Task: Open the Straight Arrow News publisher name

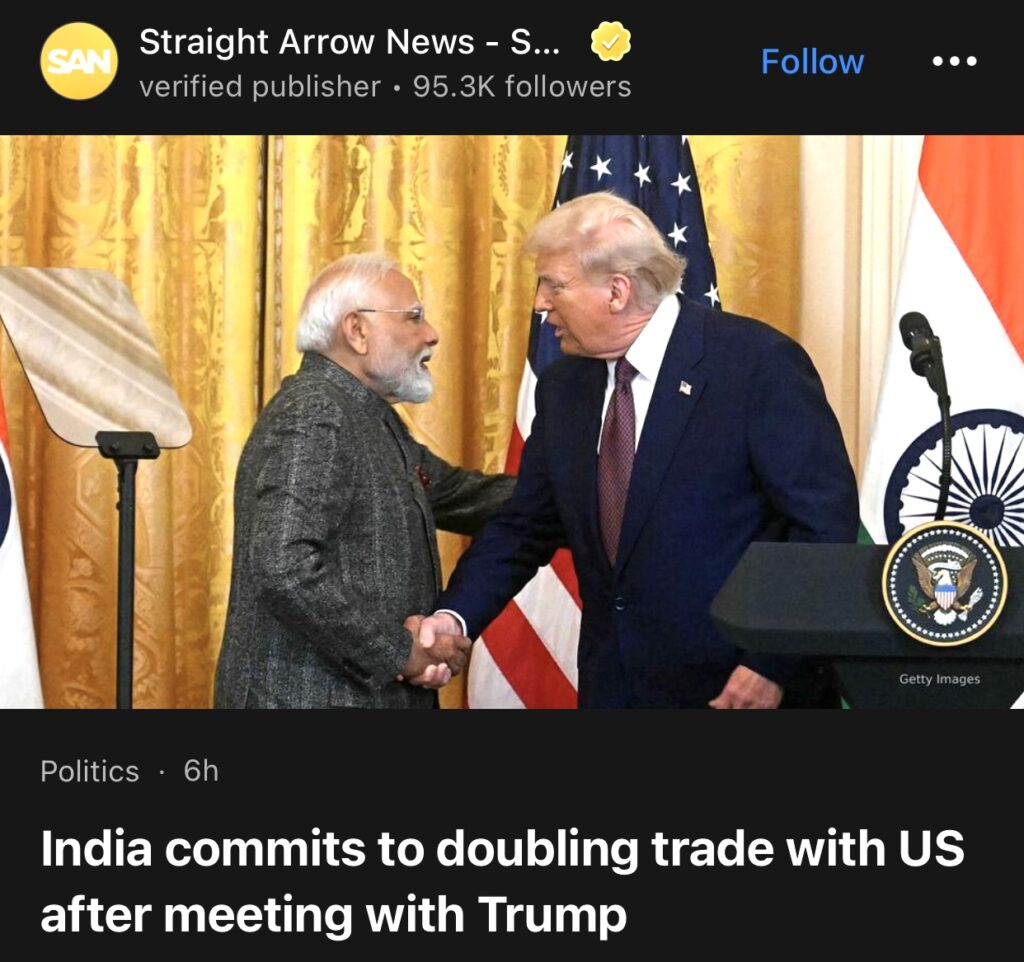Action: [349, 42]
